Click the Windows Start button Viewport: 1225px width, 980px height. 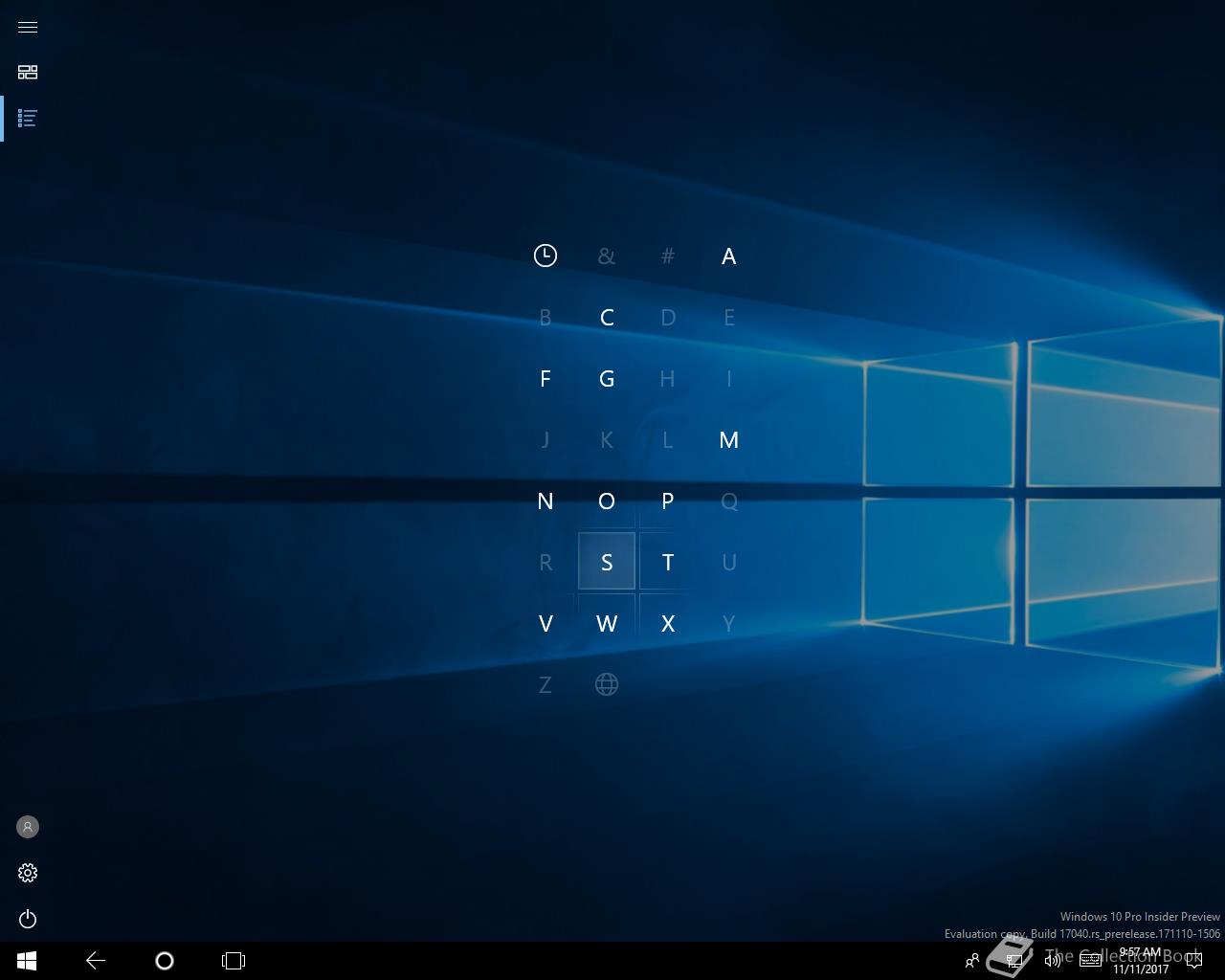pyautogui.click(x=27, y=961)
